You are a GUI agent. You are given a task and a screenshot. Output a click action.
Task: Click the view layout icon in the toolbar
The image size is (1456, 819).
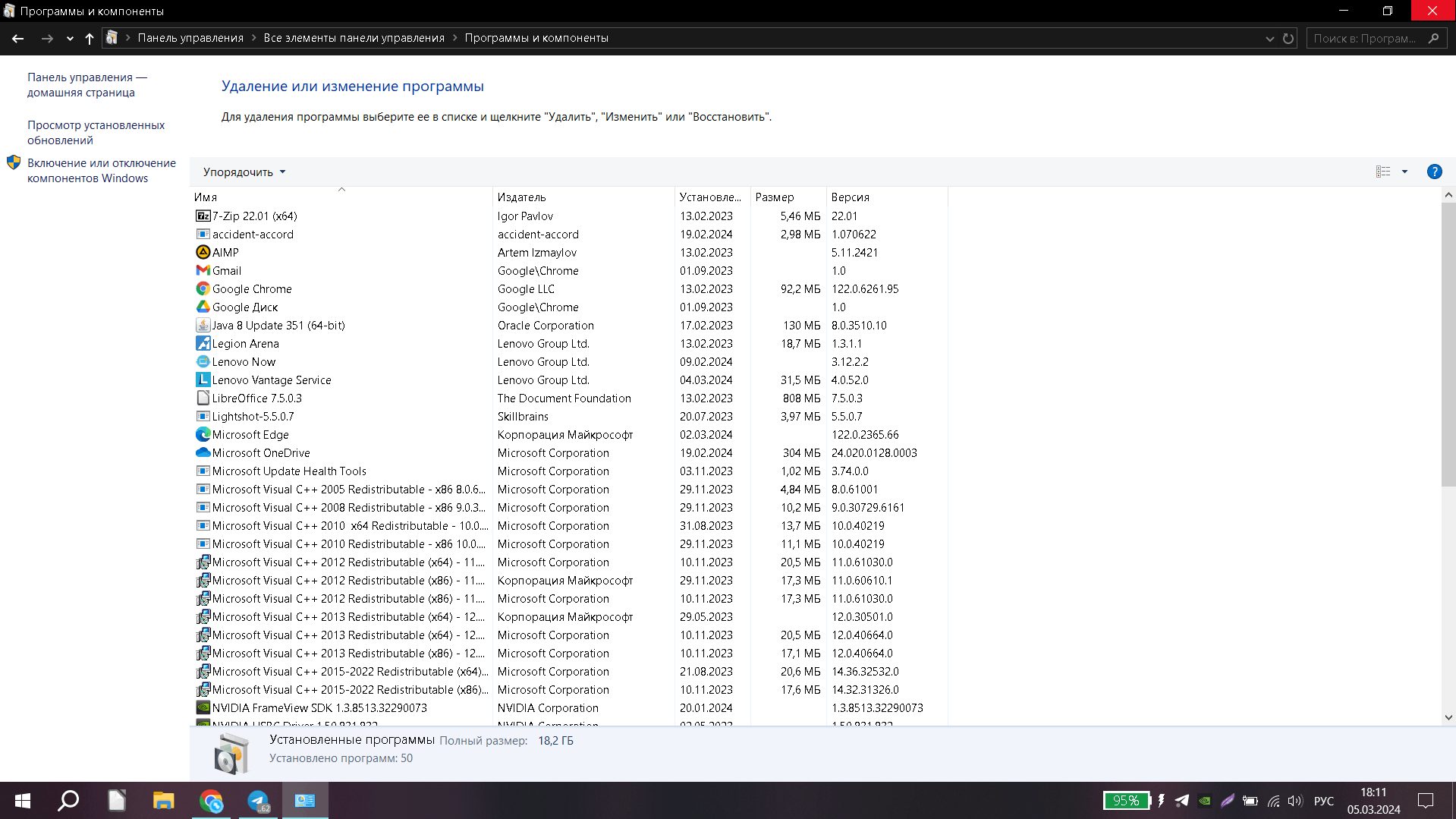[x=1383, y=172]
